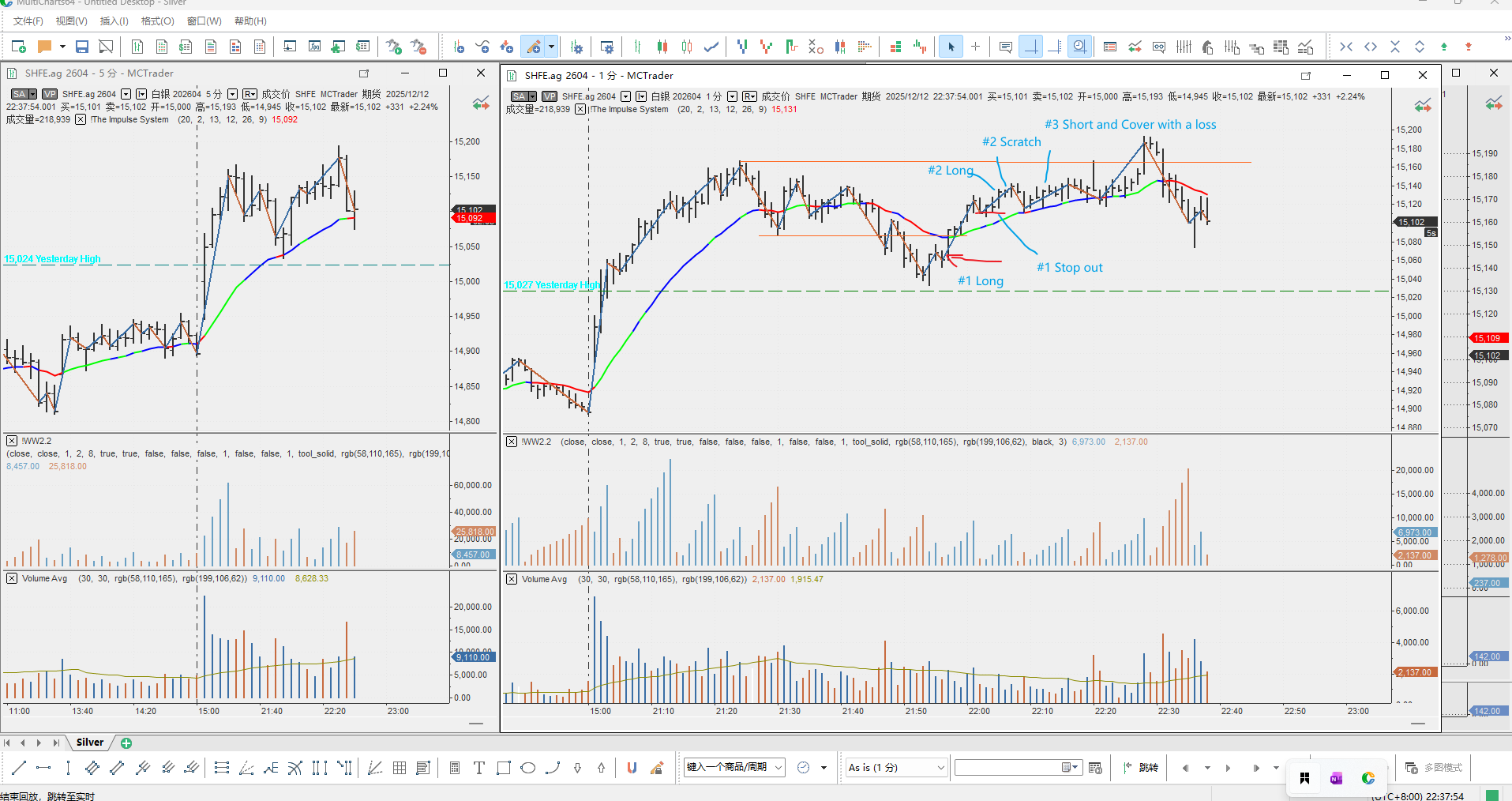Select the Text drawing tool

click(x=478, y=767)
